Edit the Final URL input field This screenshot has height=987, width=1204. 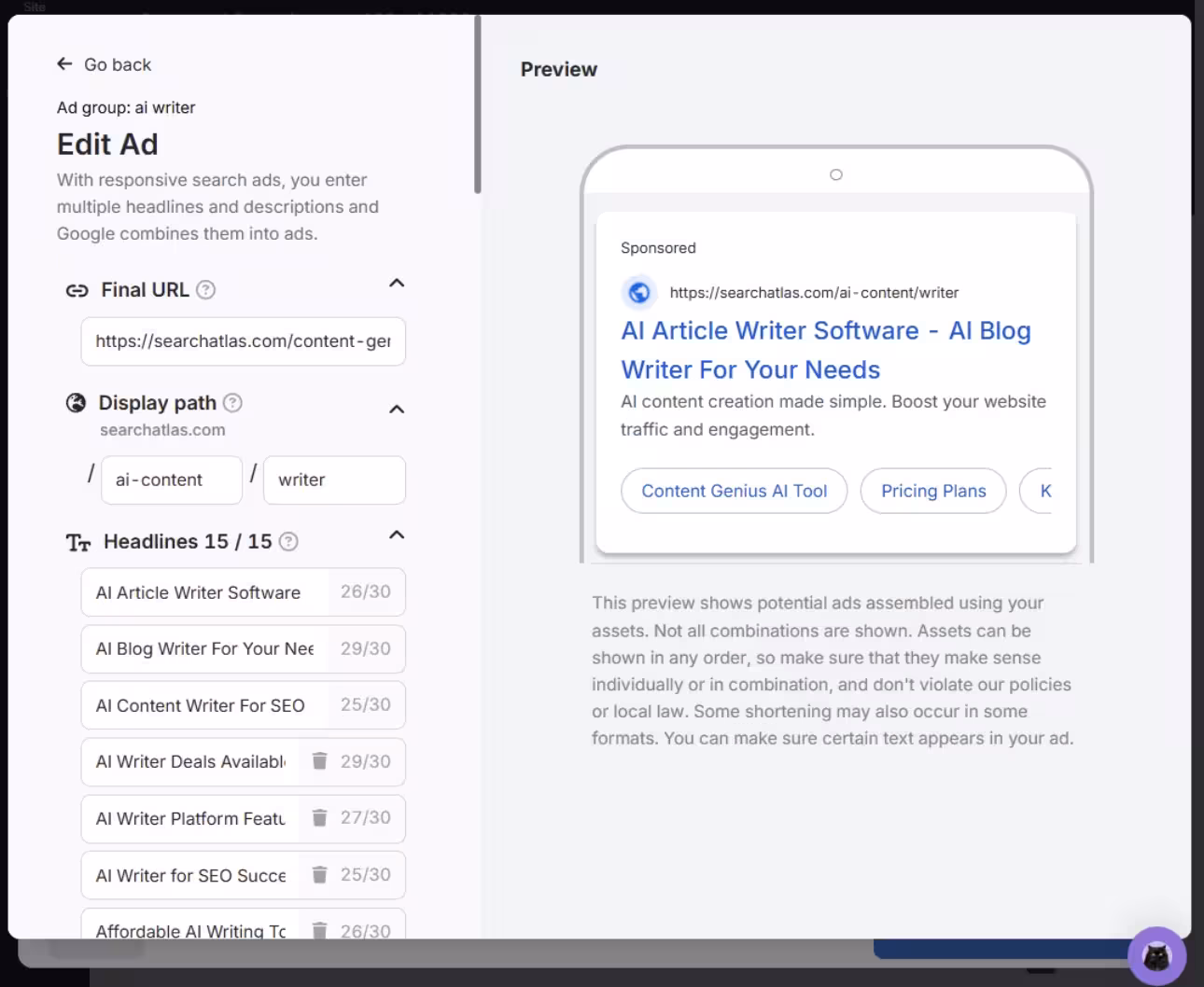pos(243,341)
